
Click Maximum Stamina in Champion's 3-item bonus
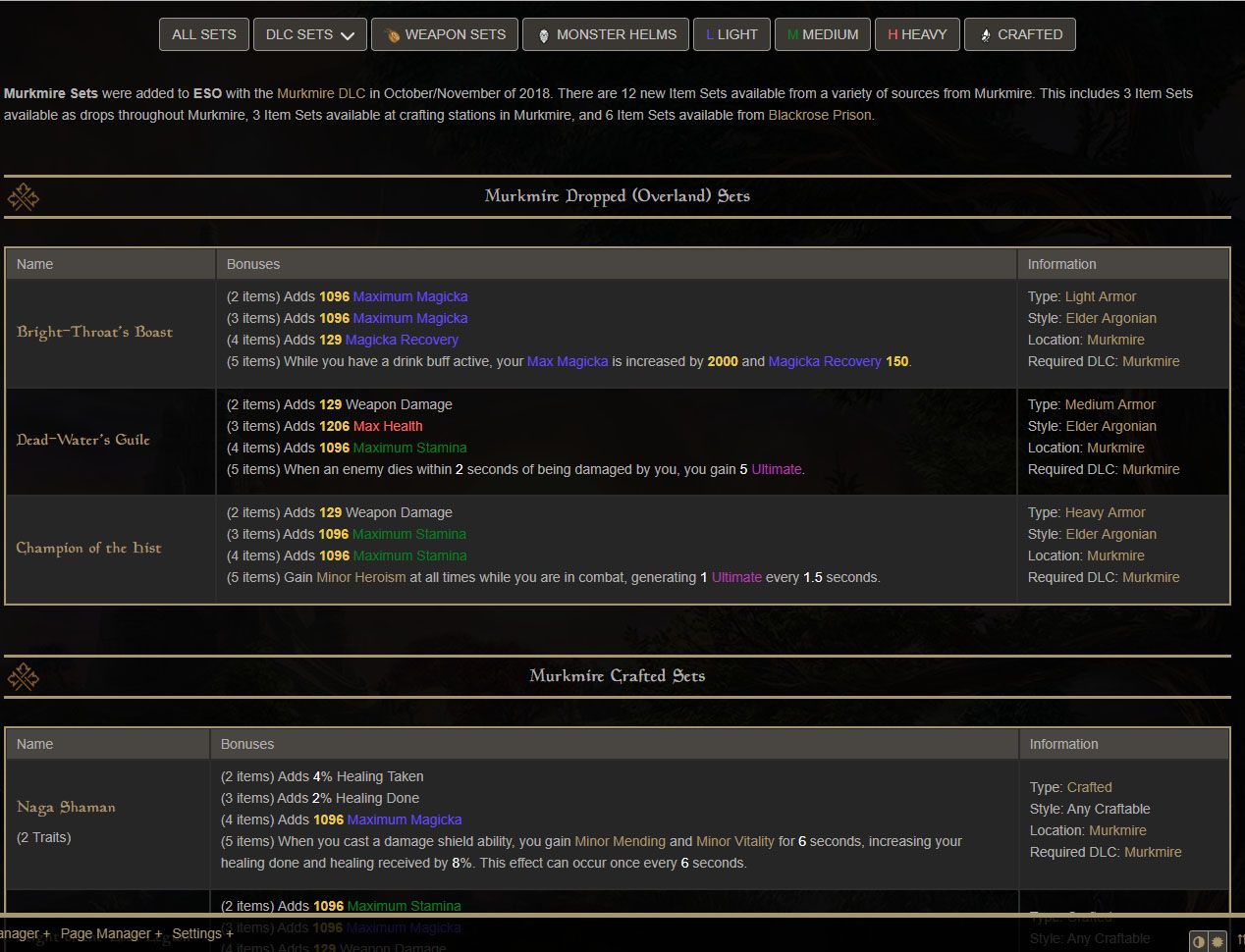(409, 534)
